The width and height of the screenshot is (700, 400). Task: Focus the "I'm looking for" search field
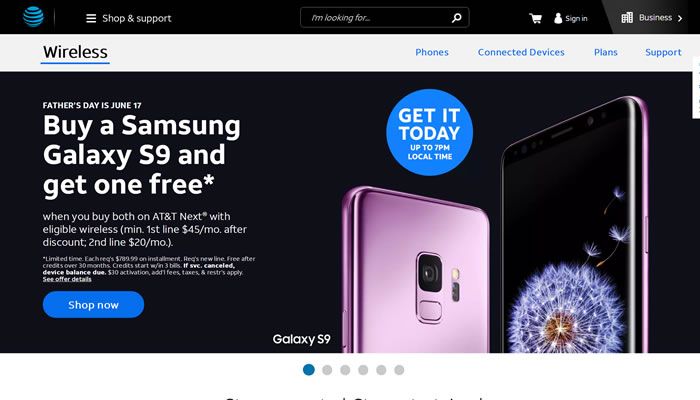click(379, 18)
